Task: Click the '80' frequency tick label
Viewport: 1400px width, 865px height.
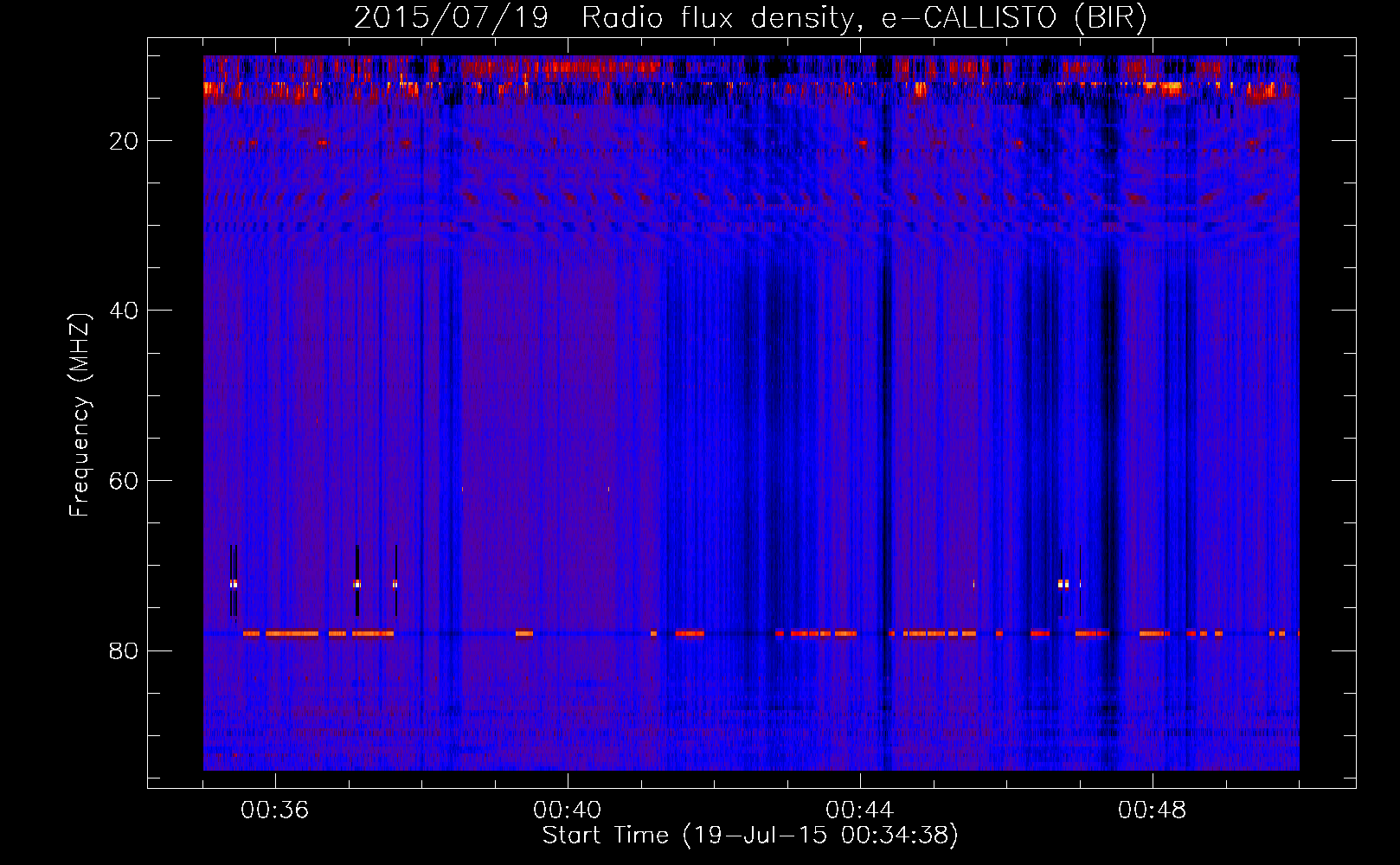Action: click(124, 650)
